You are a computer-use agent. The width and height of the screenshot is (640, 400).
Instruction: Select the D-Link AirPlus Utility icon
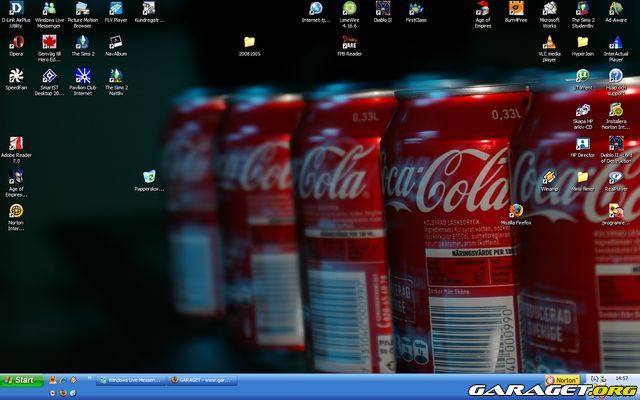coord(16,9)
